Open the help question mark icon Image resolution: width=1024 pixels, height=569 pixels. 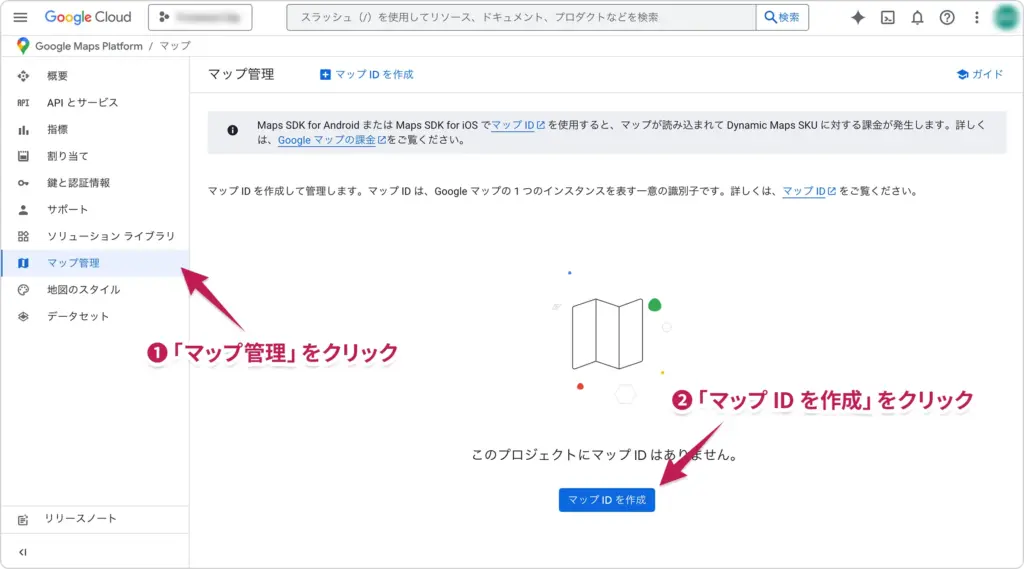[947, 18]
